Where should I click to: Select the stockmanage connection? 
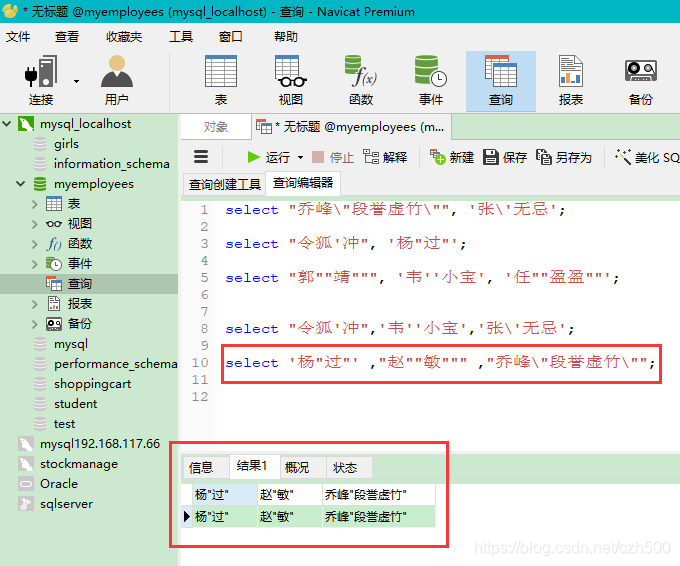[78, 464]
